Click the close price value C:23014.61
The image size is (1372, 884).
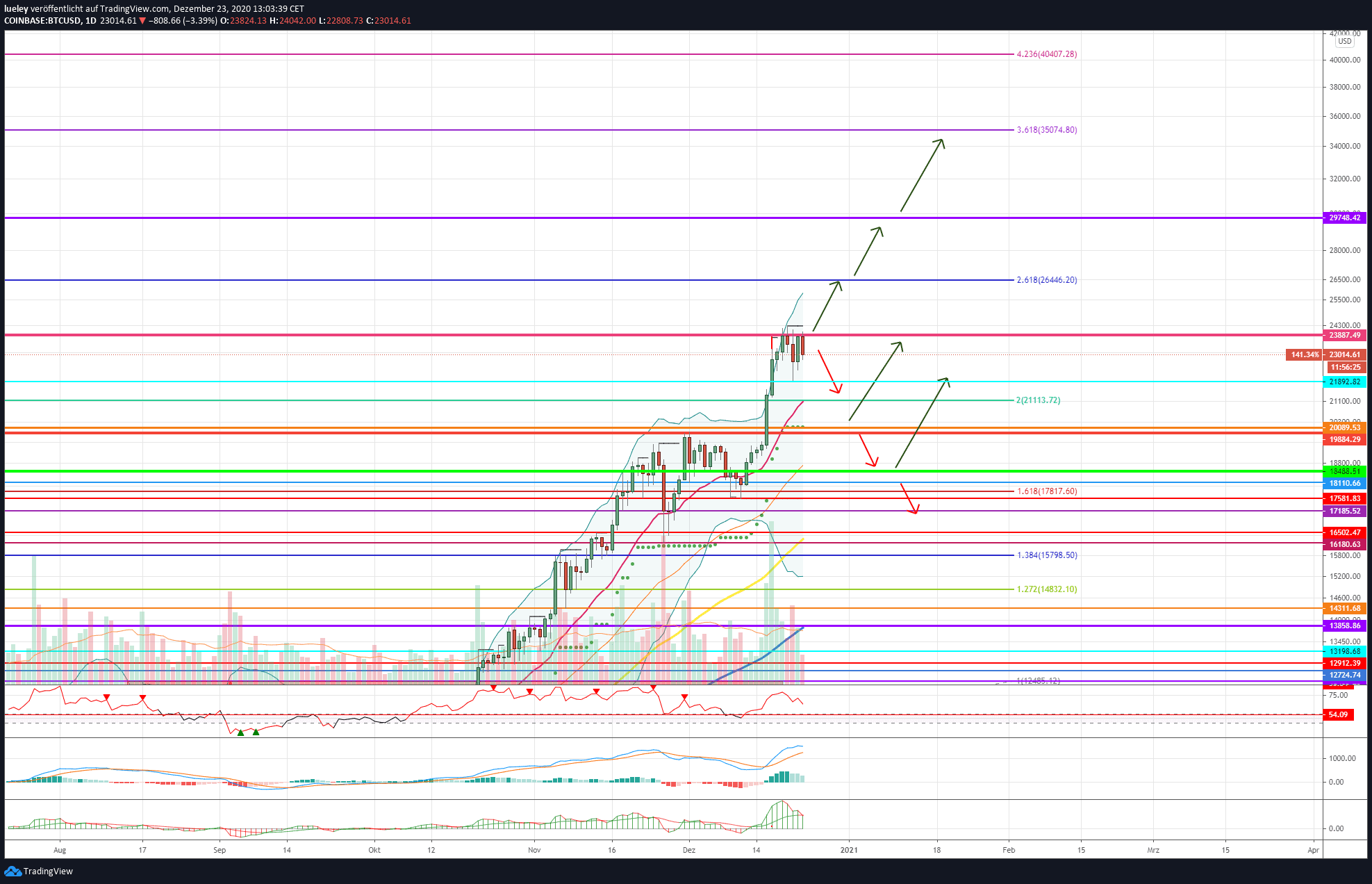click(x=388, y=21)
